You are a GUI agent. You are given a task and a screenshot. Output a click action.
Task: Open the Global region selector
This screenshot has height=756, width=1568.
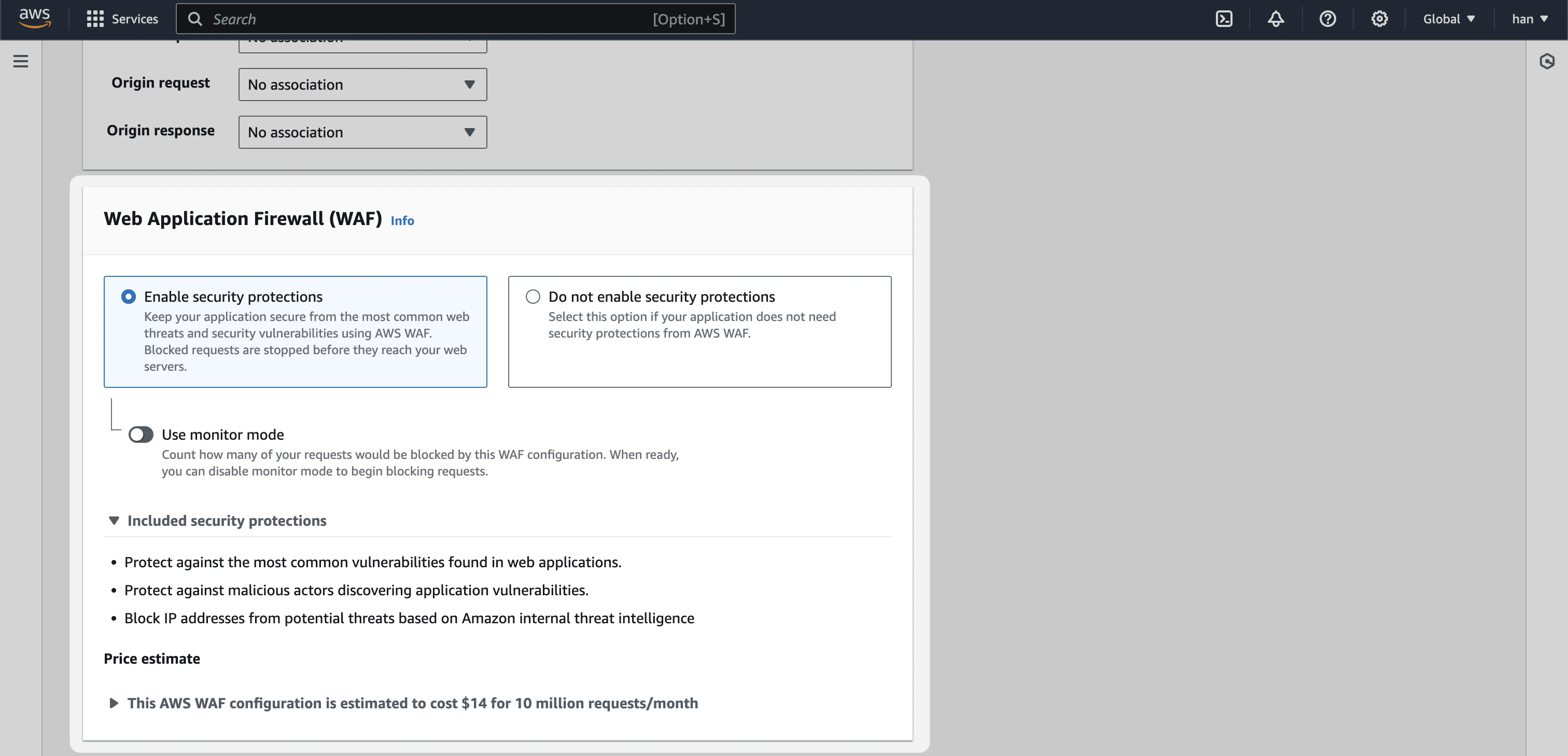1449,19
